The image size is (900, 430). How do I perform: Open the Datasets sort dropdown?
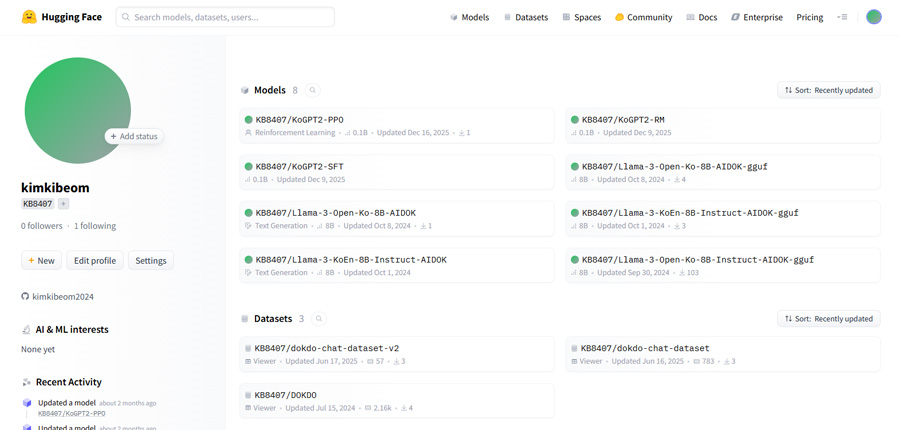click(828, 319)
